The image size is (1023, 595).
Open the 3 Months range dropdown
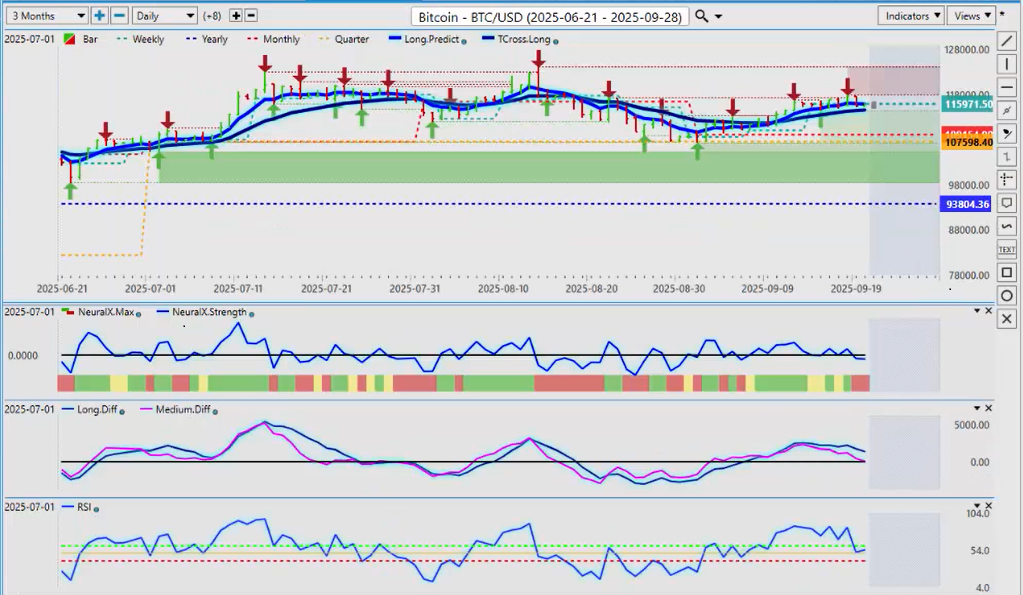point(47,16)
